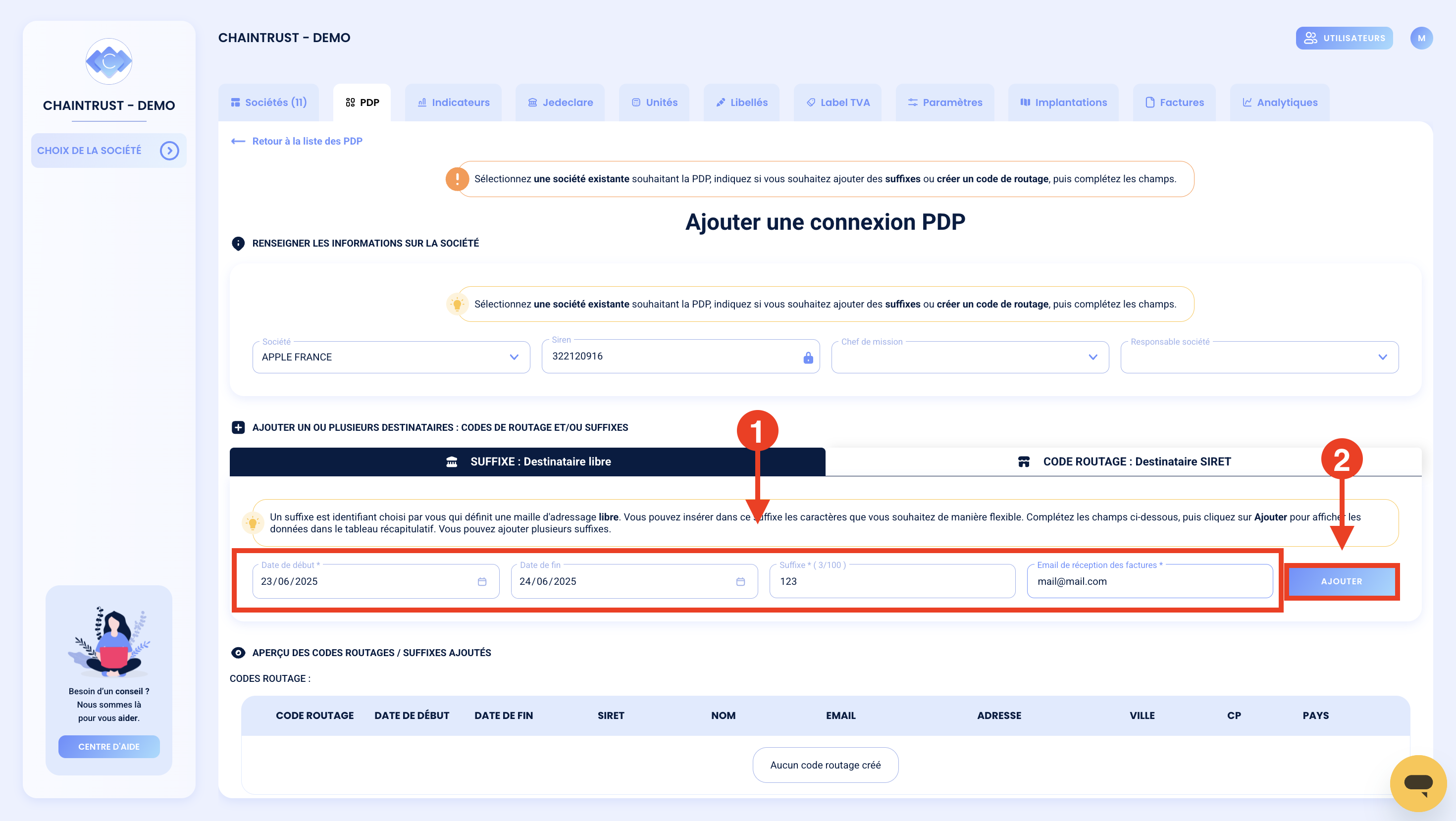Click the Aucun code routage créé label
This screenshot has width=1456, height=821.
(825, 765)
